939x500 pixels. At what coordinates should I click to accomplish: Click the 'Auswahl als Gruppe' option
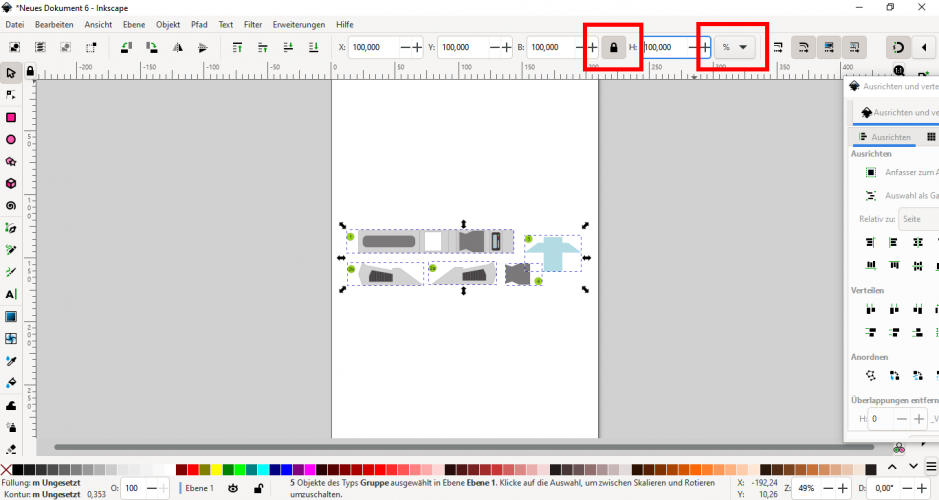[x=904, y=196]
